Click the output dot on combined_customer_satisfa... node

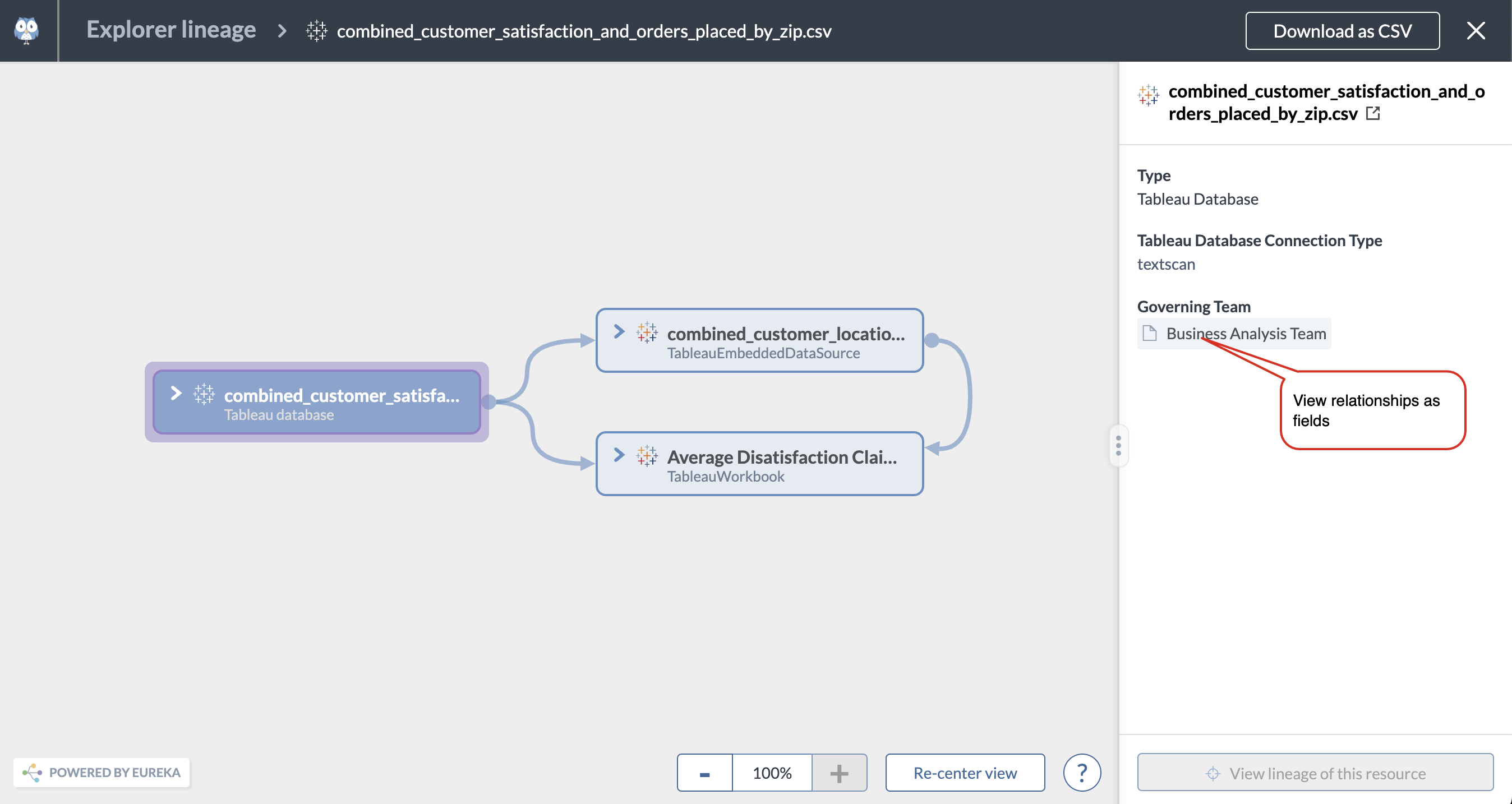pyautogui.click(x=488, y=402)
